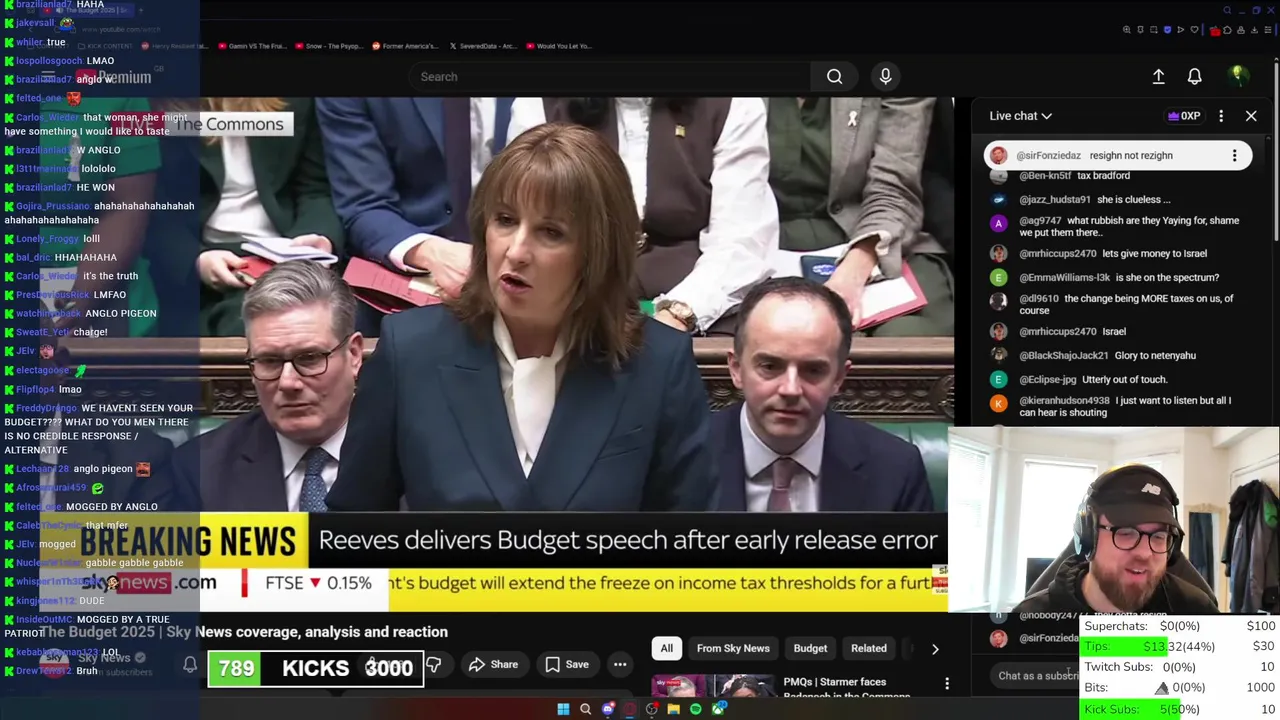Open the upload/create arrow icon
Image resolution: width=1280 pixels, height=720 pixels.
[x=1158, y=77]
